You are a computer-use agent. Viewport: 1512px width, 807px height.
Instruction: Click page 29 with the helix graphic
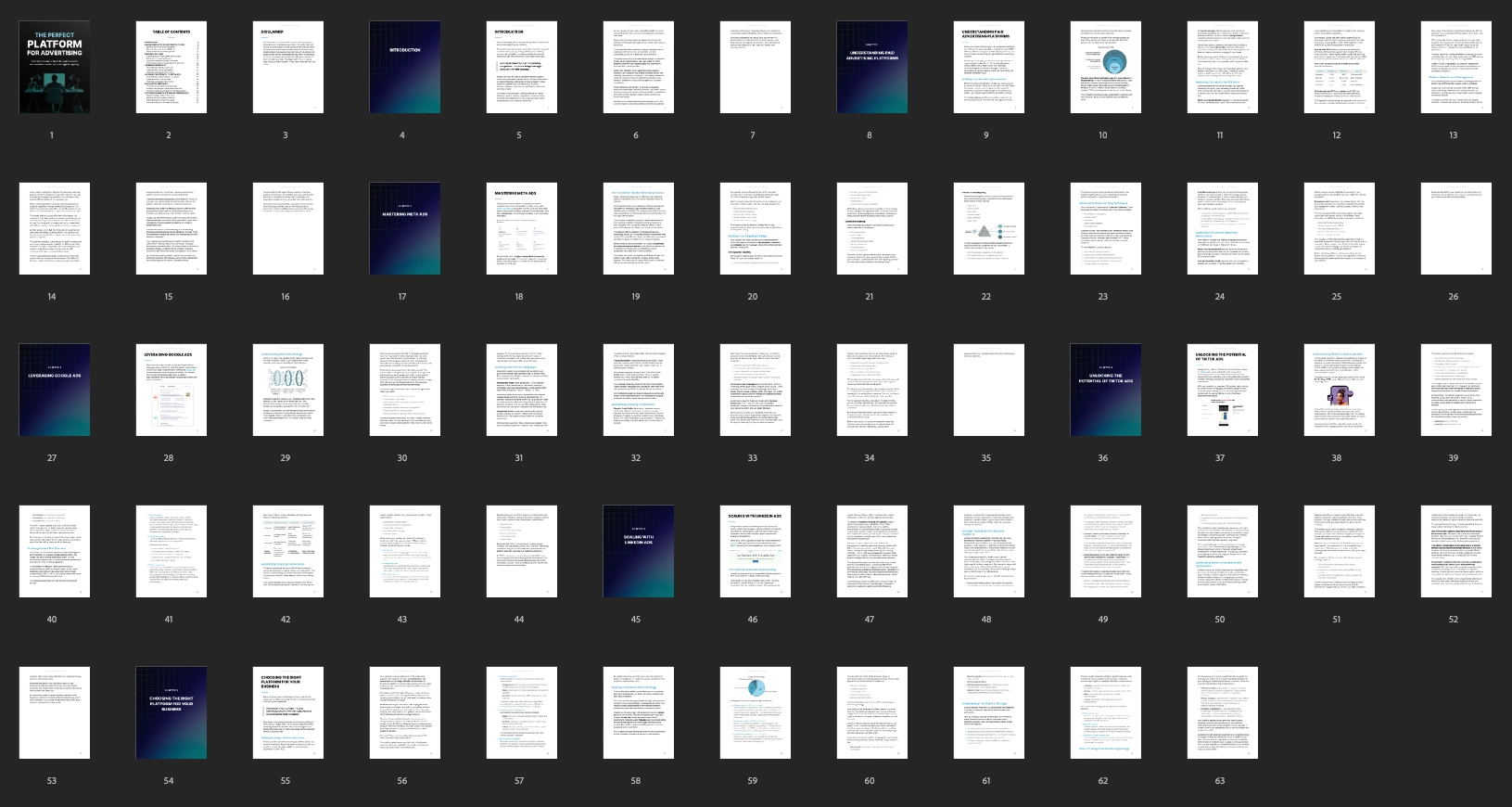pyautogui.click(x=288, y=390)
